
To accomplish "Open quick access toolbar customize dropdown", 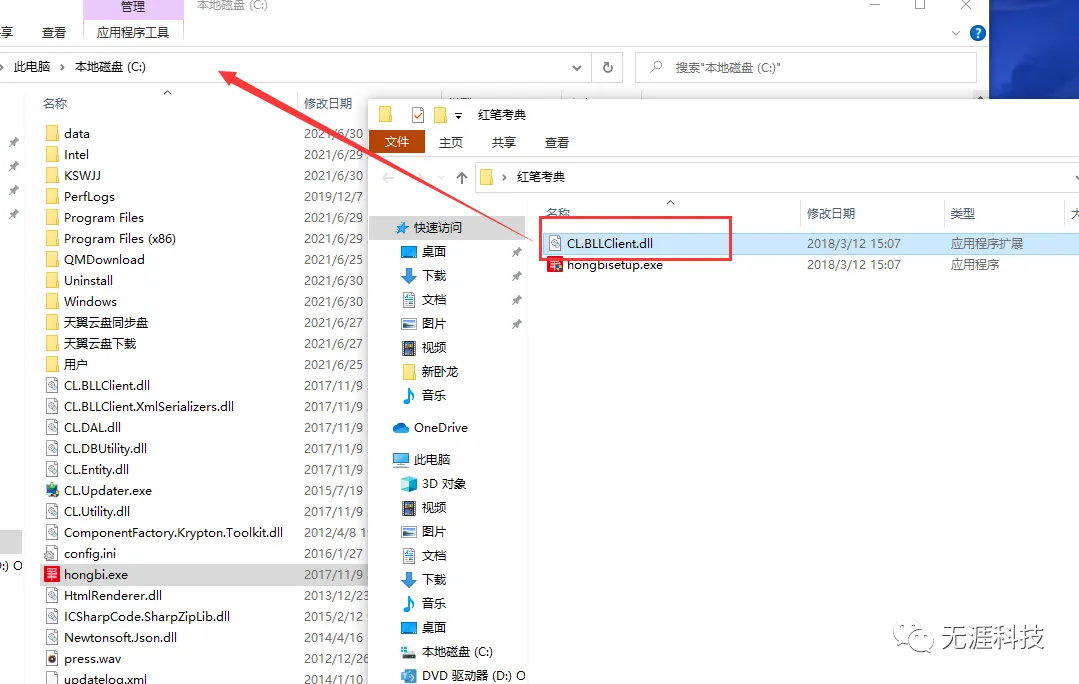I will coord(458,116).
